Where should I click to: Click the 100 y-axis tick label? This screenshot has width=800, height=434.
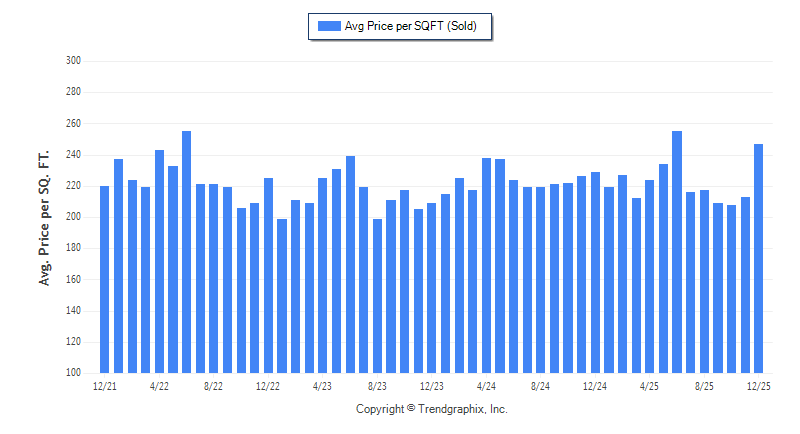[x=72, y=373]
